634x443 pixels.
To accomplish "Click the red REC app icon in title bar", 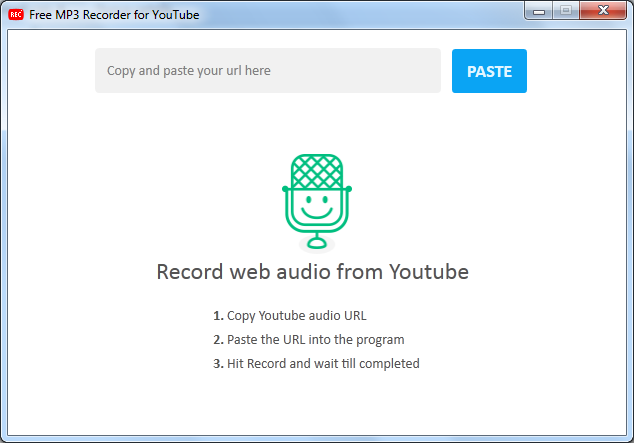I will 16,15.
